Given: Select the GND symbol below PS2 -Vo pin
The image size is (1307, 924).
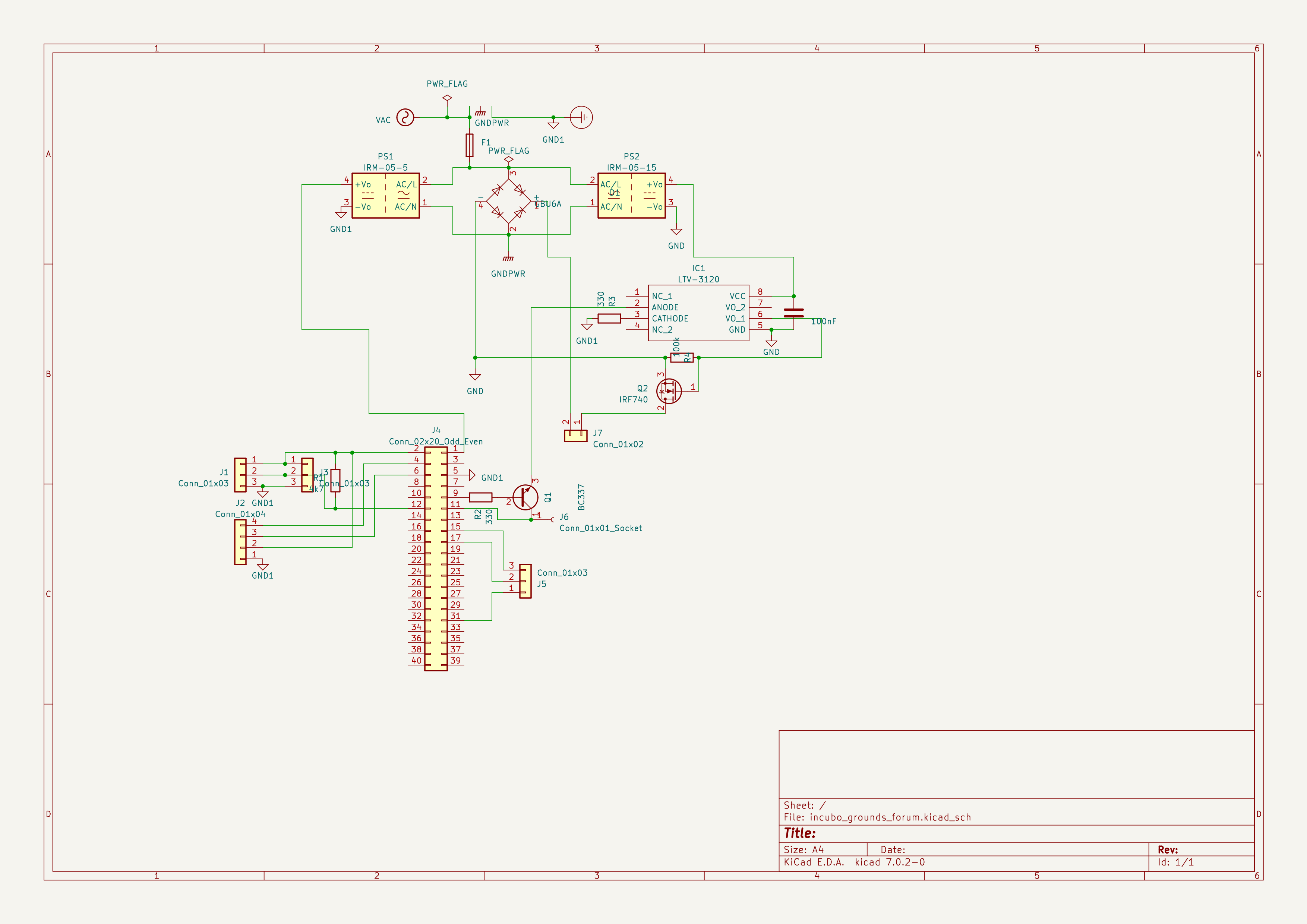Looking at the screenshot, I should pos(676,232).
